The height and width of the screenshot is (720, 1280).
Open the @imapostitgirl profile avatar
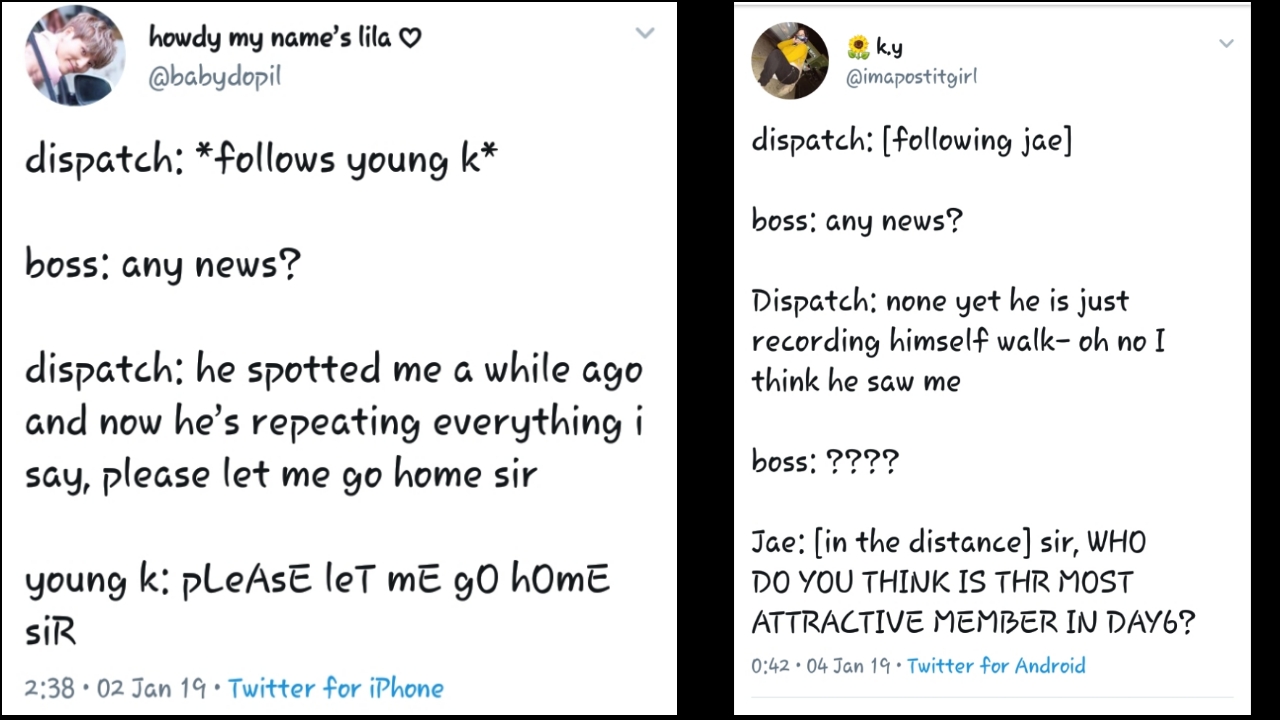790,61
